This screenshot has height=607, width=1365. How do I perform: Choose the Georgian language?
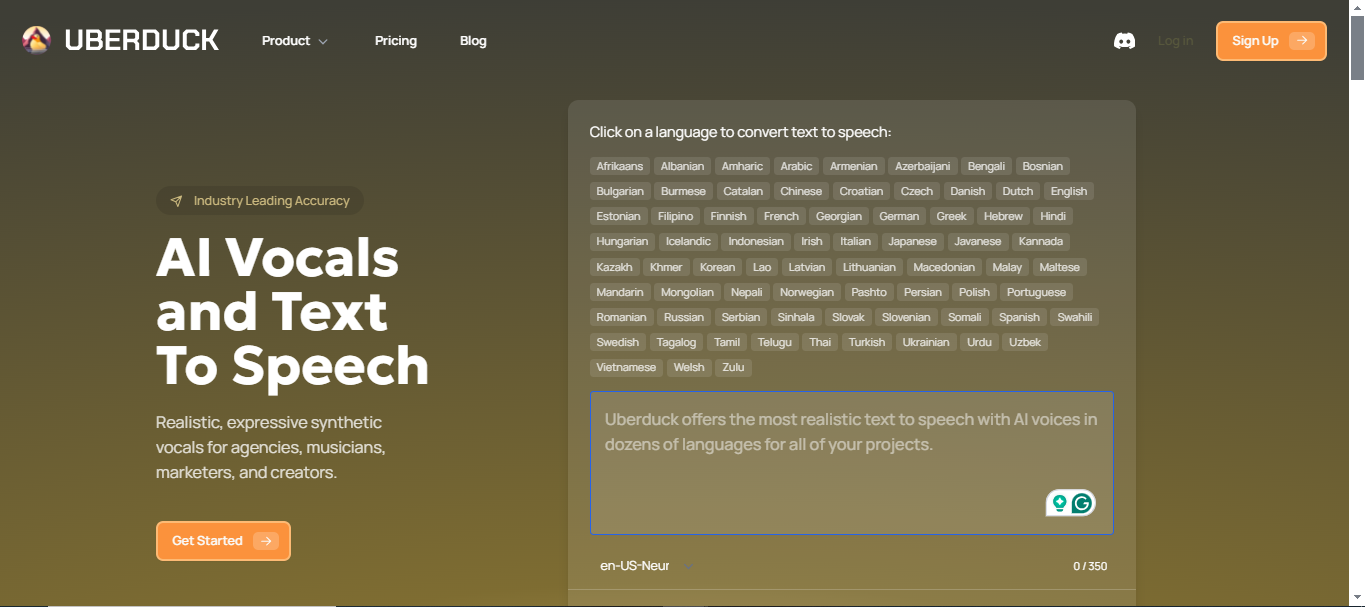click(x=838, y=216)
